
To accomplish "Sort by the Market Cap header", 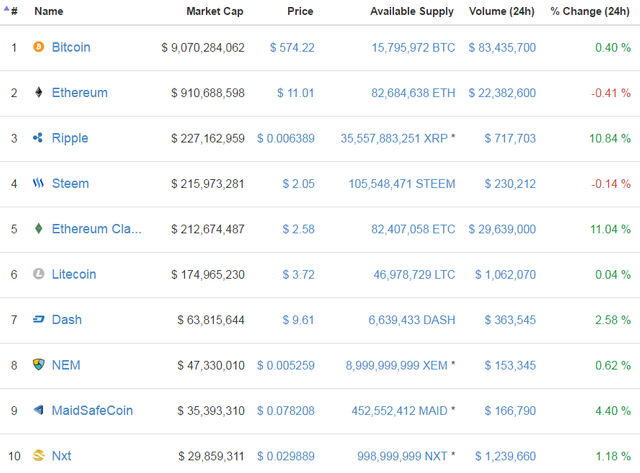I will (x=215, y=11).
